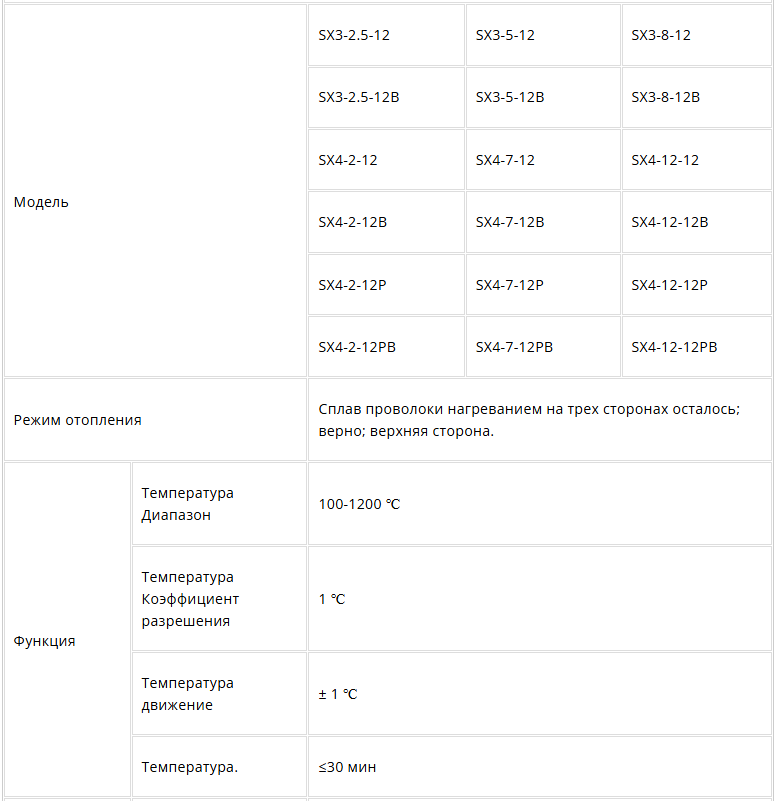
Task: Select the SX3-2.5-12B cell
Action: 386,98
